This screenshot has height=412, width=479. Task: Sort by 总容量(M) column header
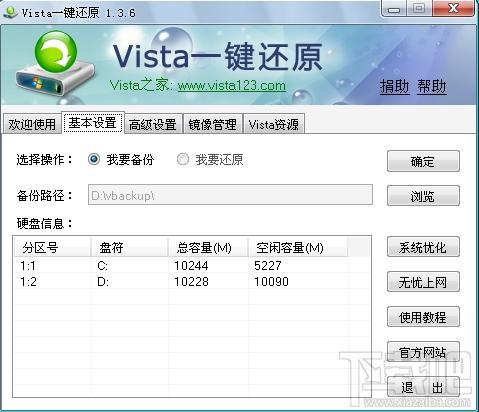[208, 247]
